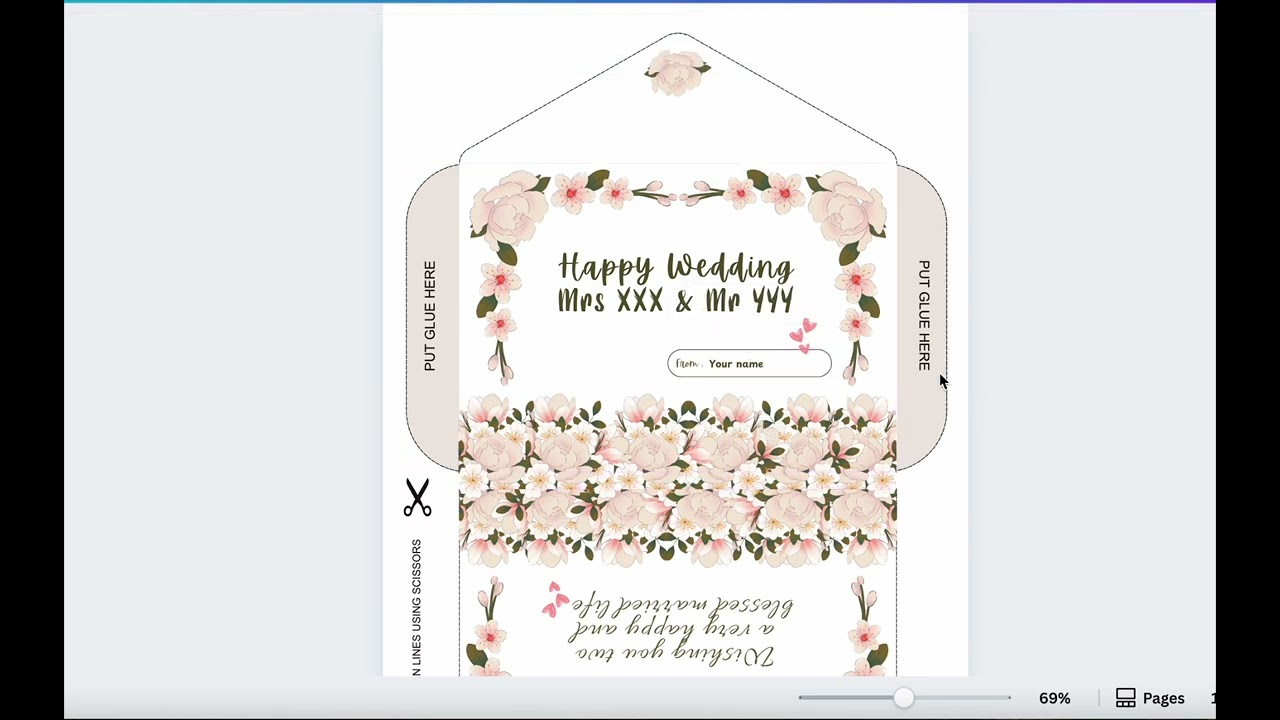
Task: Select the pink hearts near bottom greeting
Action: (555, 599)
